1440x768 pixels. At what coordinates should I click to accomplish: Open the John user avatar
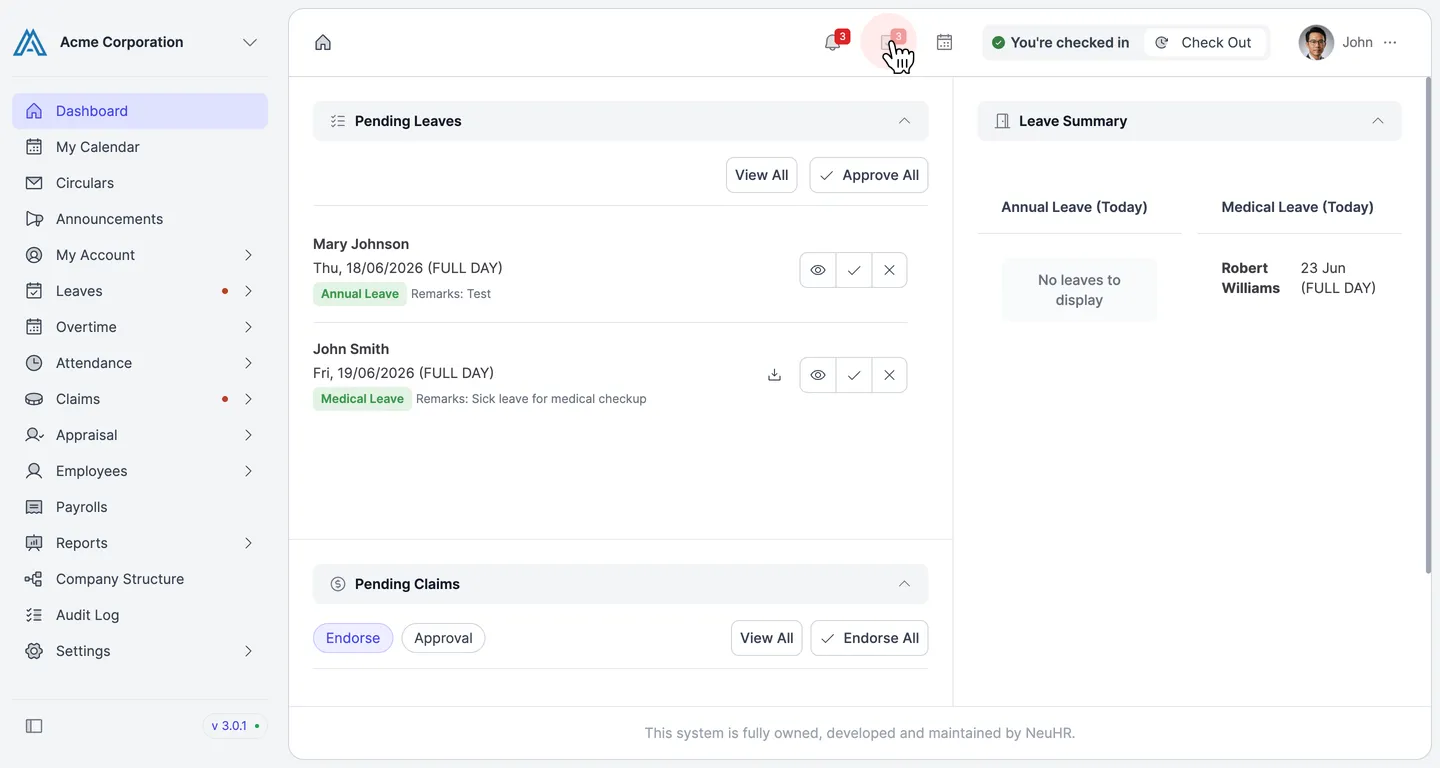[x=1316, y=42]
